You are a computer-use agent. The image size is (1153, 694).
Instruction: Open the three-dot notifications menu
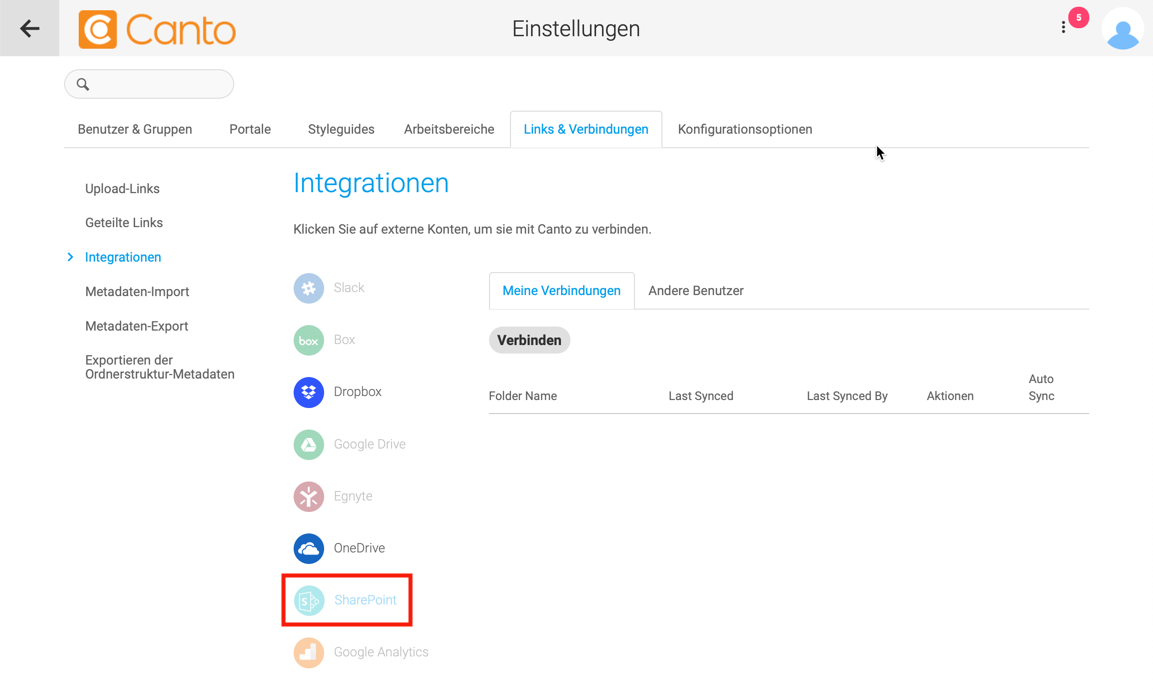[x=1063, y=27]
